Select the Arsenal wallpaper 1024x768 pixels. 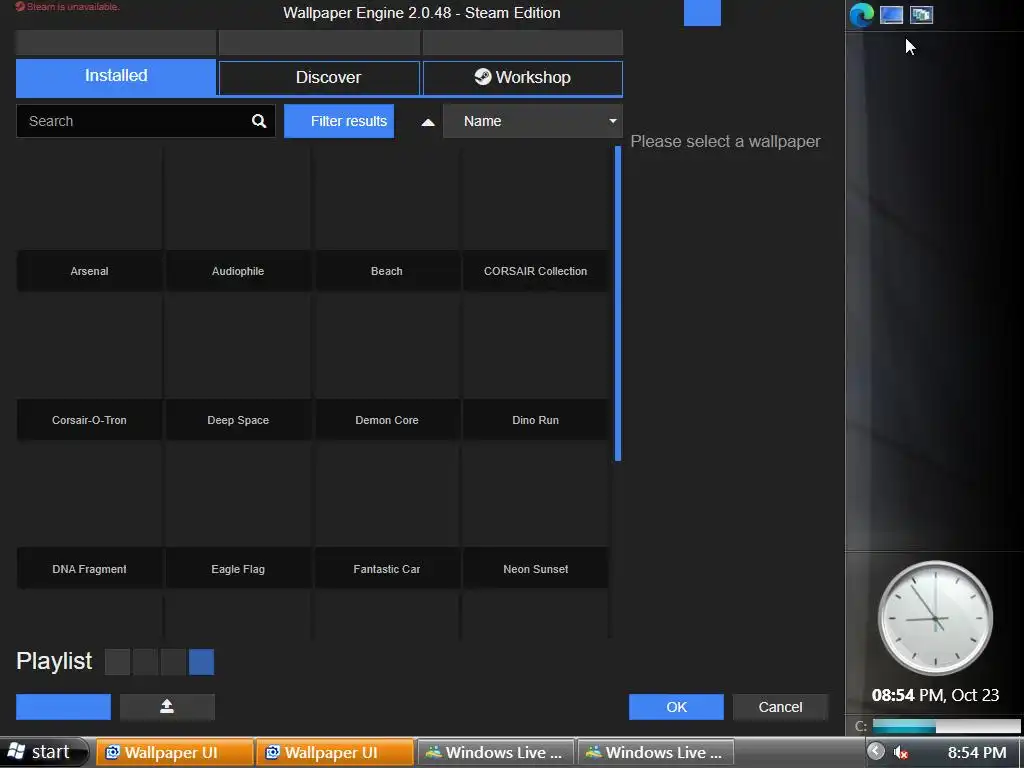[89, 219]
